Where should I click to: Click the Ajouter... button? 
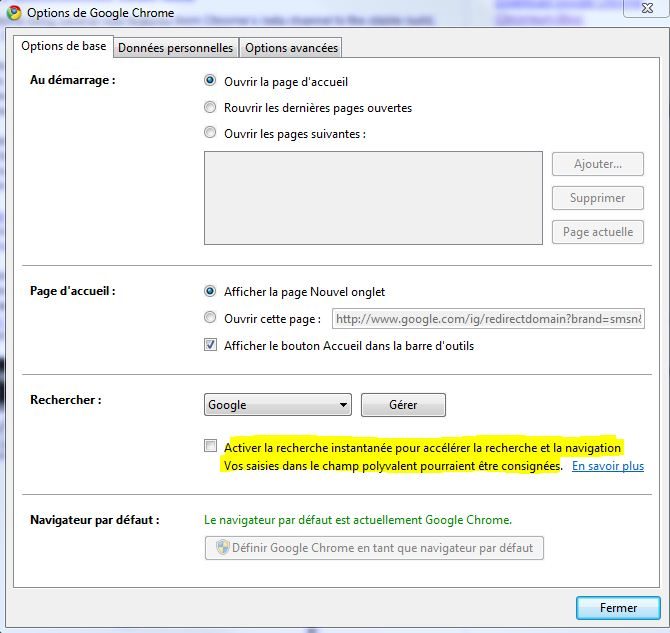pos(597,164)
